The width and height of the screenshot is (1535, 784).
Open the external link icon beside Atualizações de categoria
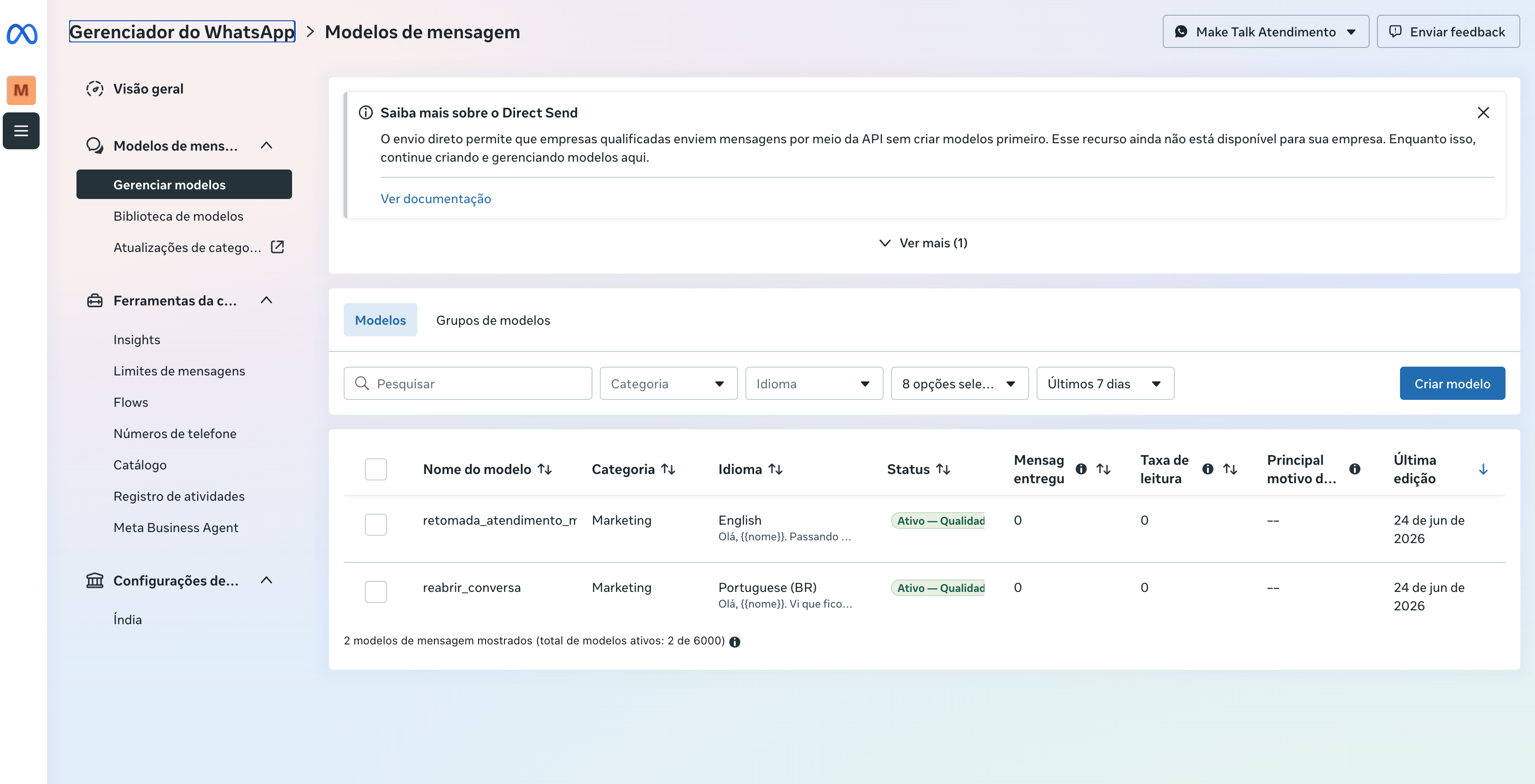tap(278, 246)
